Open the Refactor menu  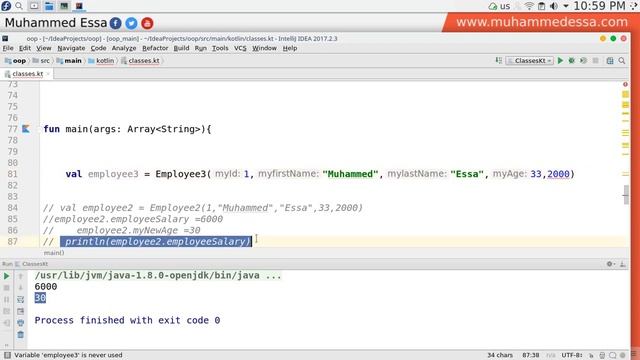point(155,48)
